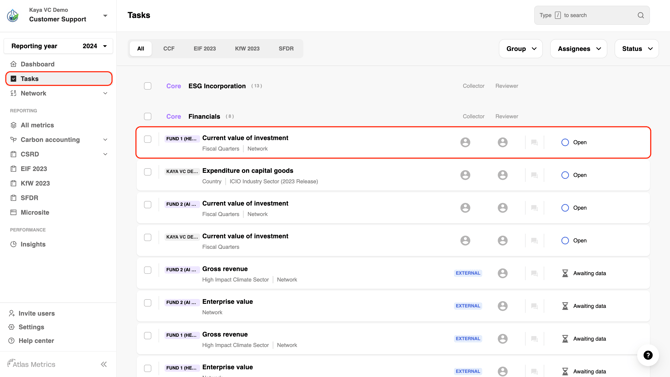The image size is (670, 377).
Task: Check Fund 2 Current value of investment task
Action: click(x=148, y=205)
